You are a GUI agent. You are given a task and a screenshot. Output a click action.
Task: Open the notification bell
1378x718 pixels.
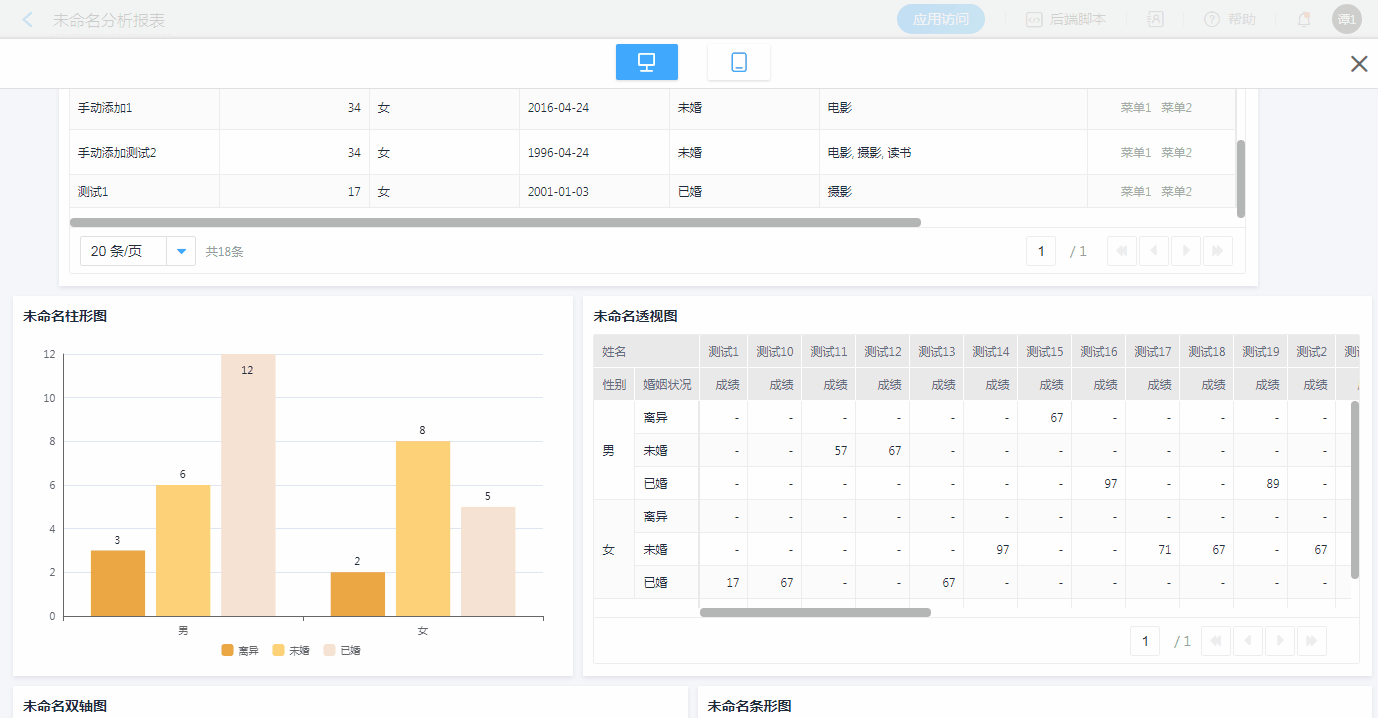coord(1303,19)
